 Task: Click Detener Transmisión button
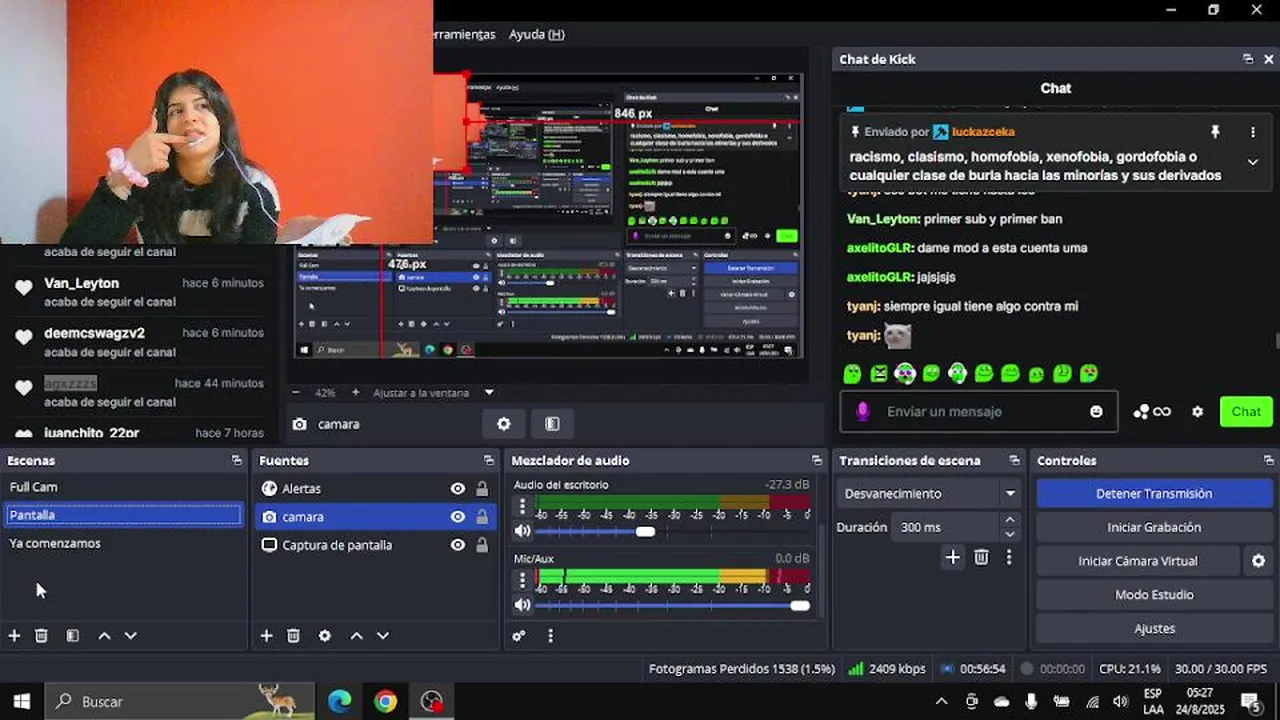[1154, 493]
